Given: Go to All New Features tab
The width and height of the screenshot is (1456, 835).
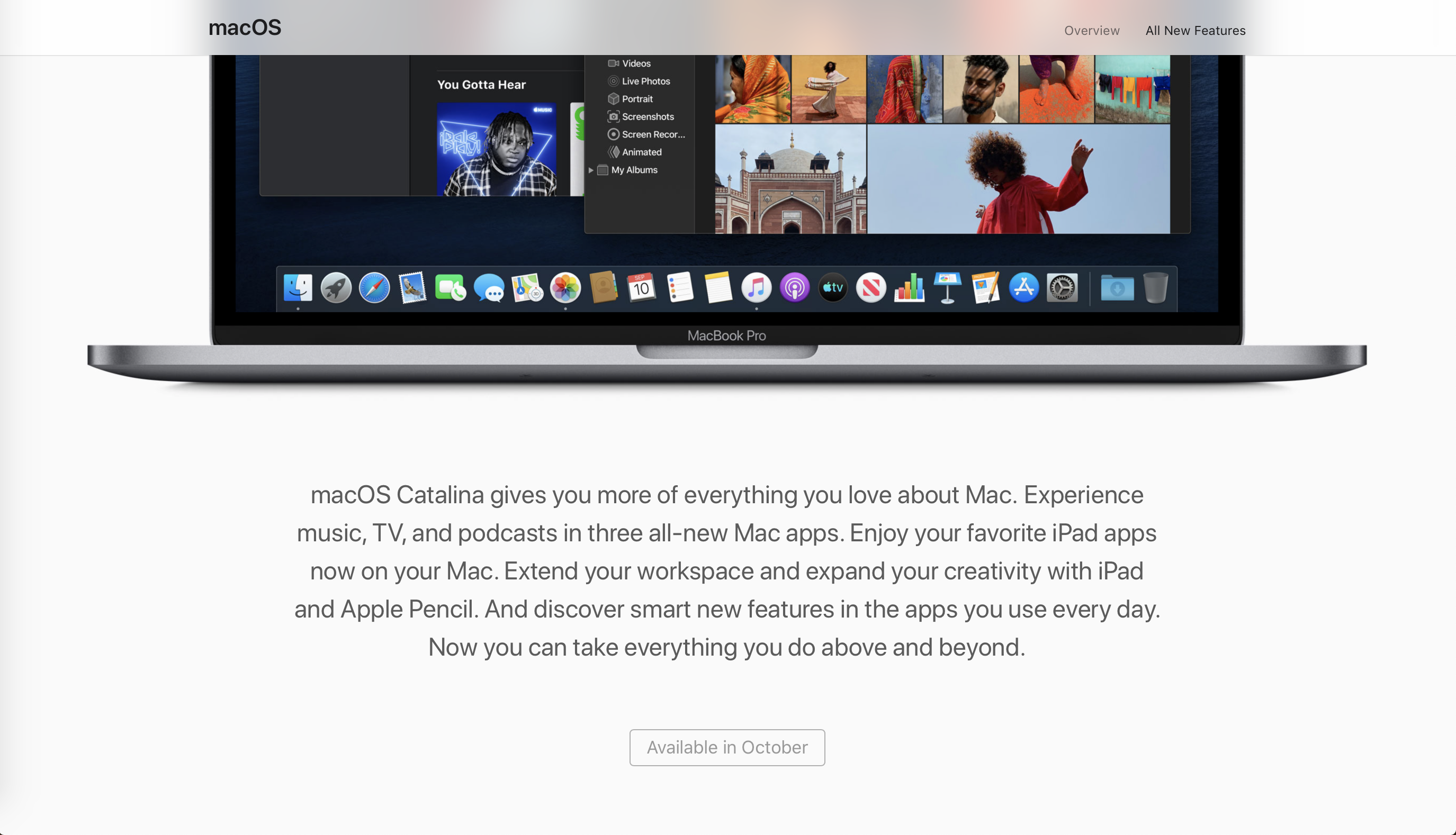Looking at the screenshot, I should 1196,30.
